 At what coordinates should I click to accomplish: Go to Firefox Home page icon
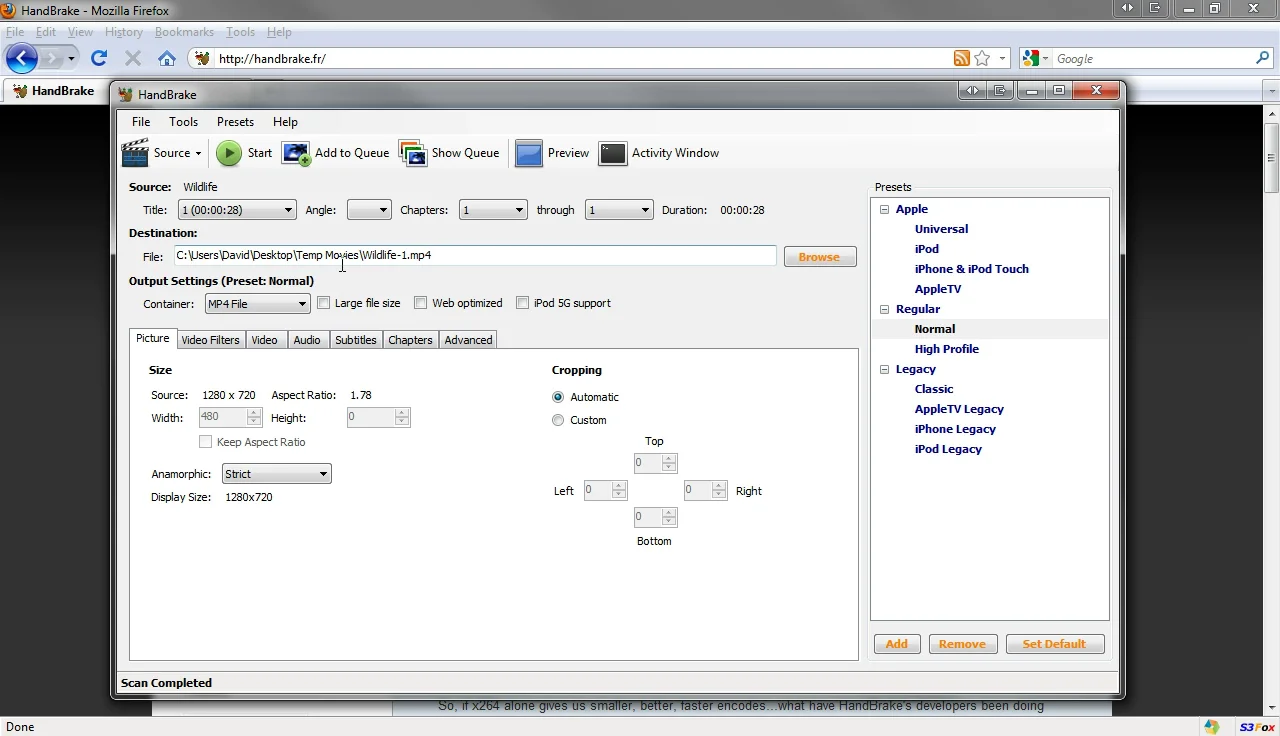tap(167, 58)
